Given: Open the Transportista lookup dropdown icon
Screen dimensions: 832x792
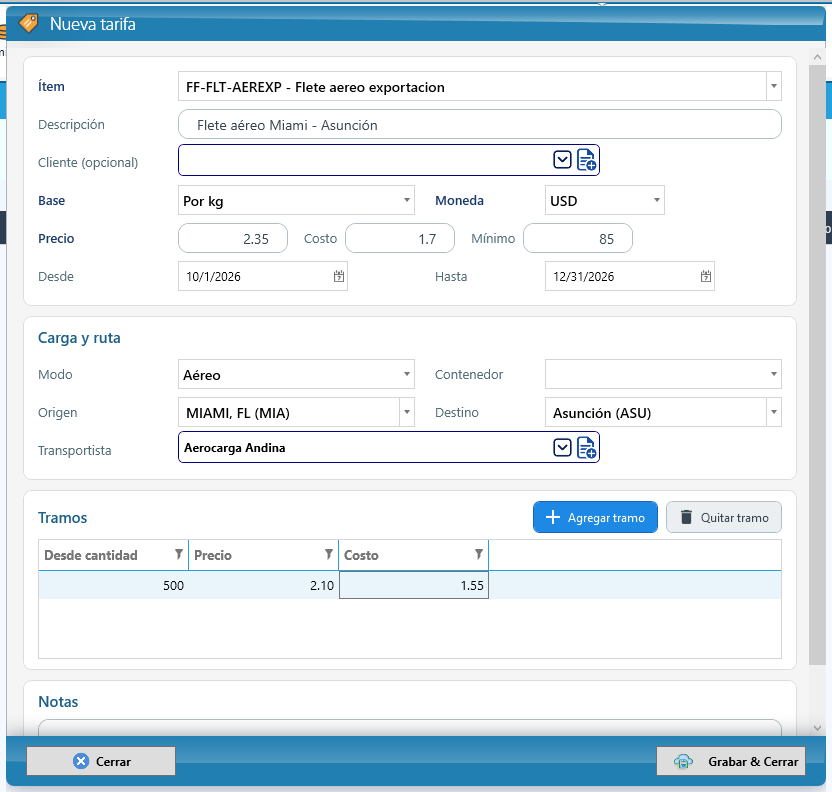Looking at the screenshot, I should (x=562, y=448).
